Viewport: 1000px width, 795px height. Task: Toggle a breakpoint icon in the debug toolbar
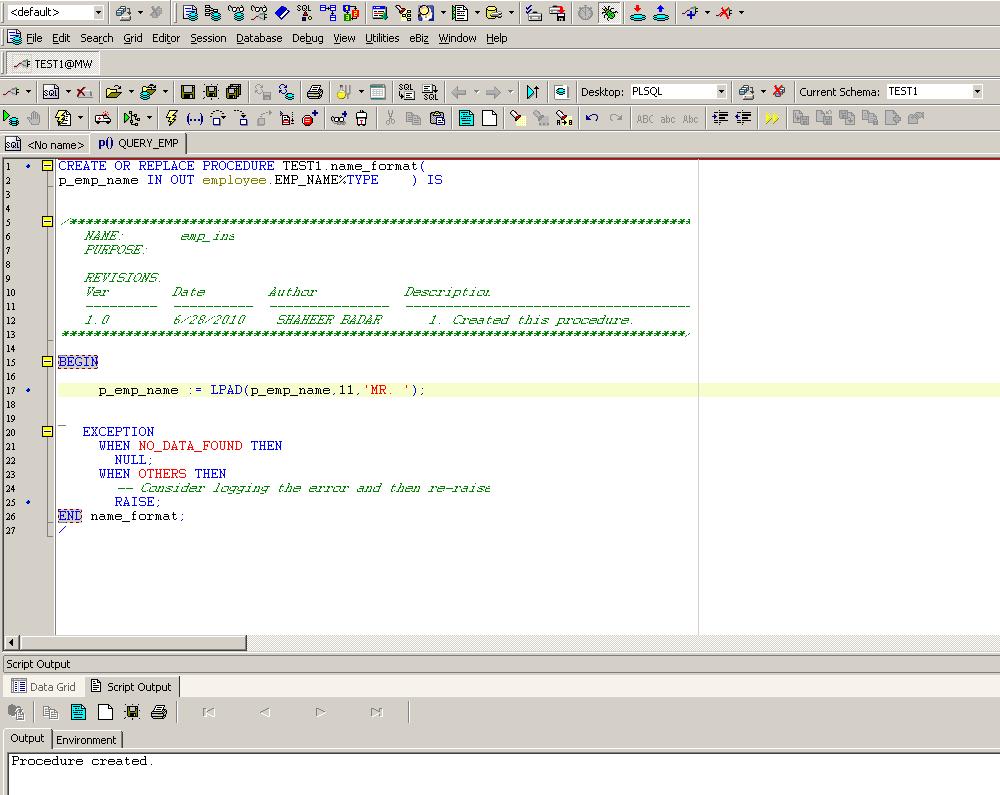(310, 117)
